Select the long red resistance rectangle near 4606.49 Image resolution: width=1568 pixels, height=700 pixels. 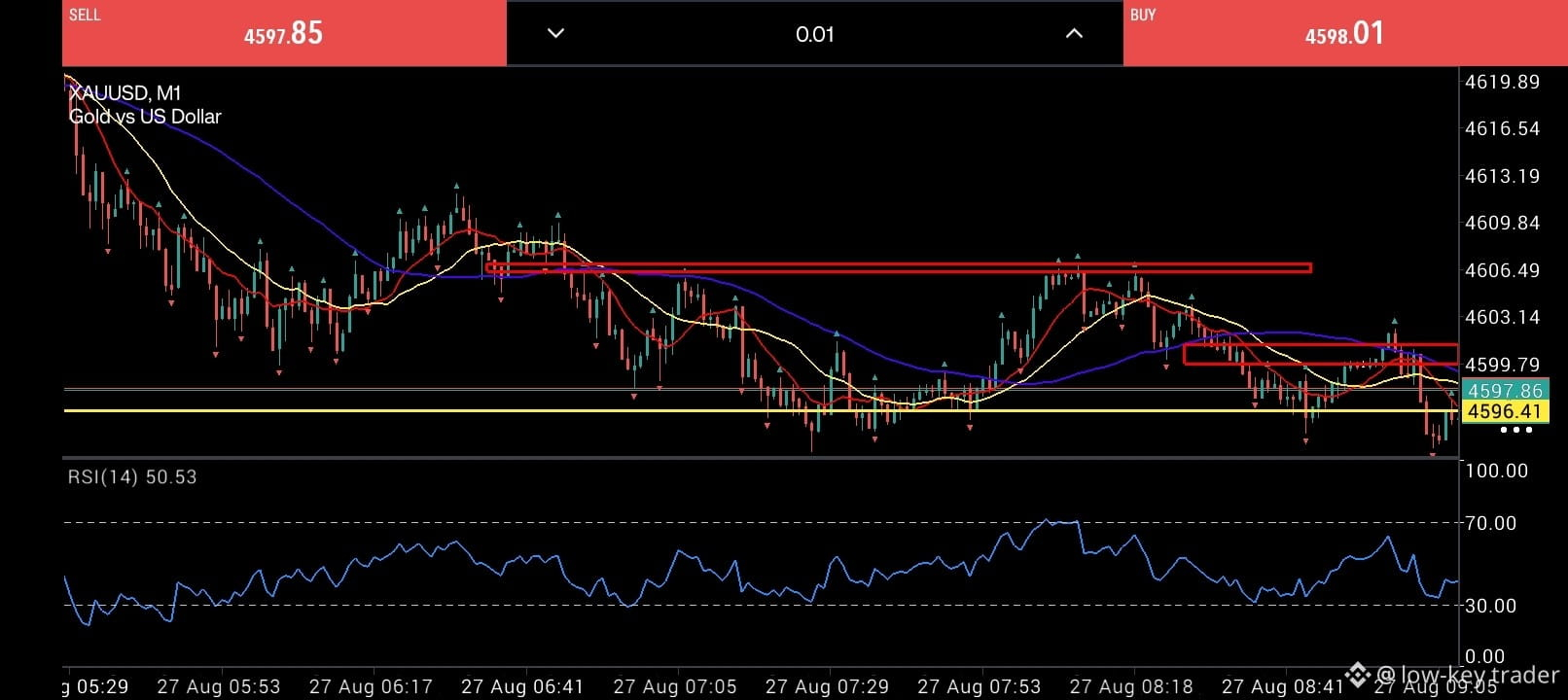(x=899, y=267)
